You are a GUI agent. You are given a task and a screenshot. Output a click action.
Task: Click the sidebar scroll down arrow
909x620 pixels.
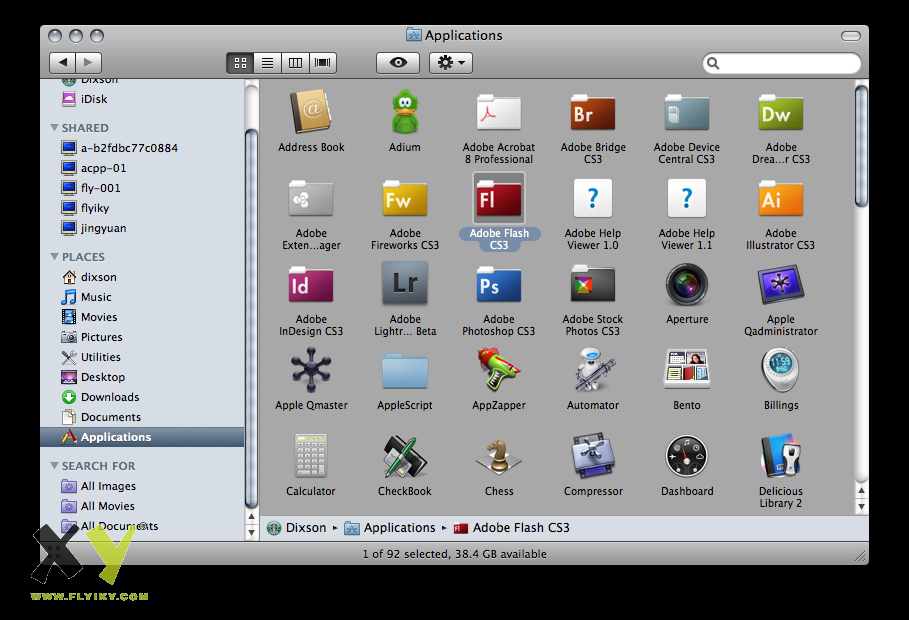click(x=252, y=532)
